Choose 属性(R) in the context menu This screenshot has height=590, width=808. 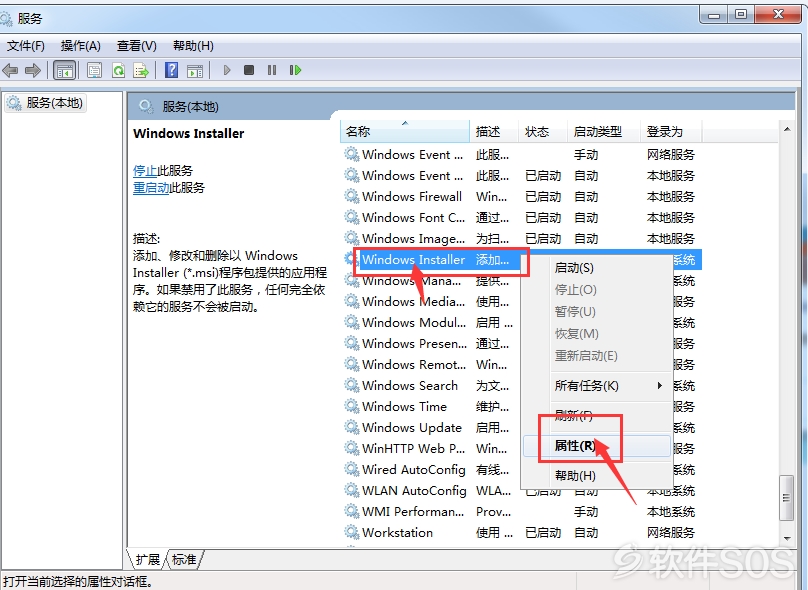(597, 446)
